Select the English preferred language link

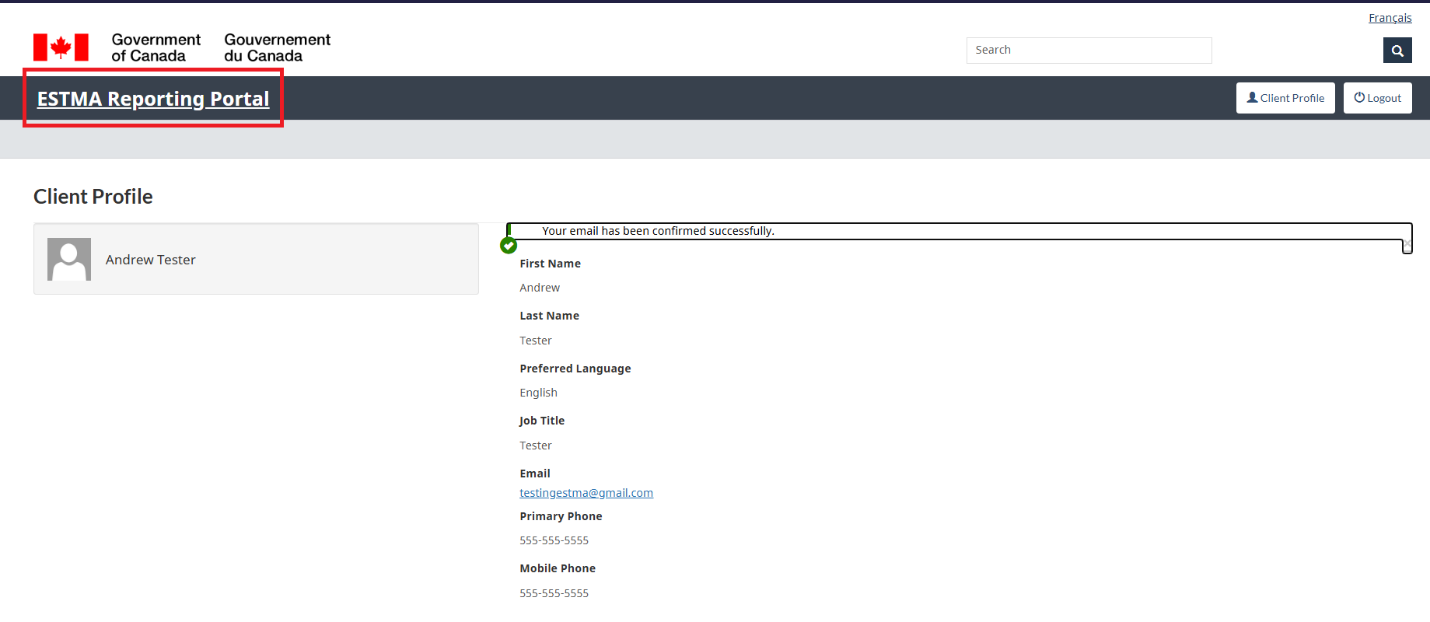[538, 392]
